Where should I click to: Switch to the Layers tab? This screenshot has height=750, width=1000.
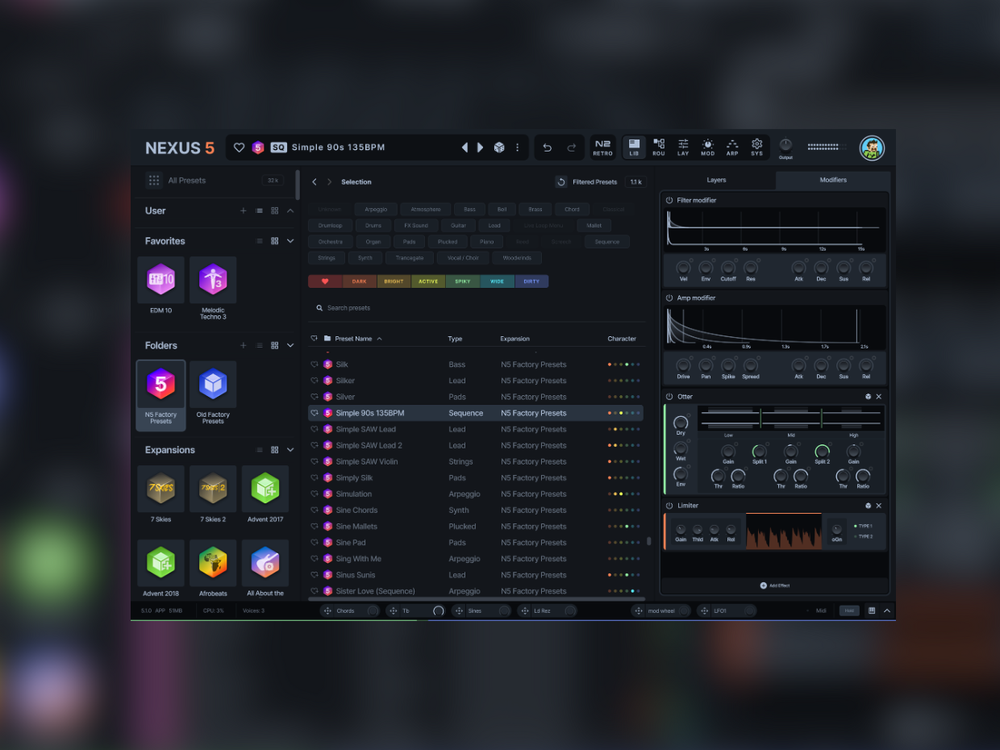coord(716,181)
